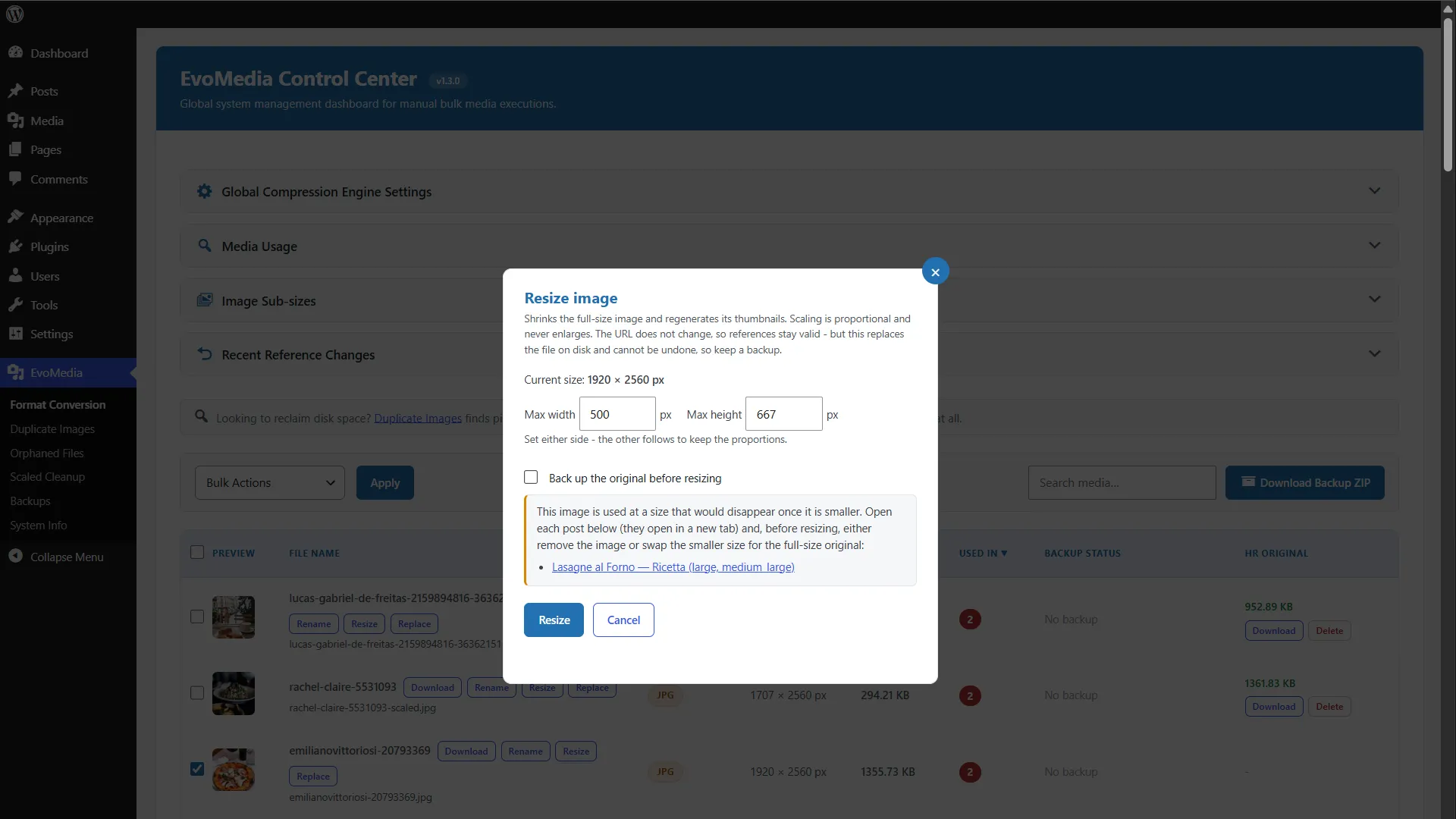Expand the Image Sub-sizes panel chevron
The image size is (1456, 819).
point(1374,300)
